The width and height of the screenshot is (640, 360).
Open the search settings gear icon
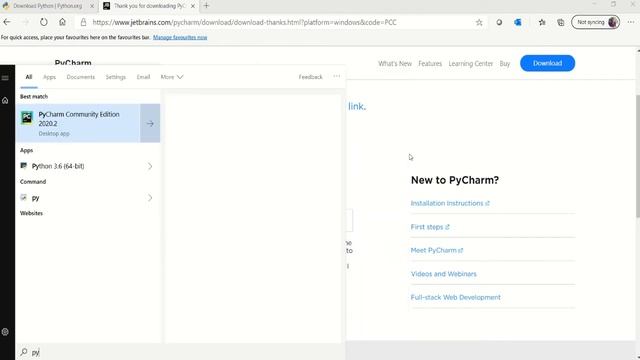(5, 332)
